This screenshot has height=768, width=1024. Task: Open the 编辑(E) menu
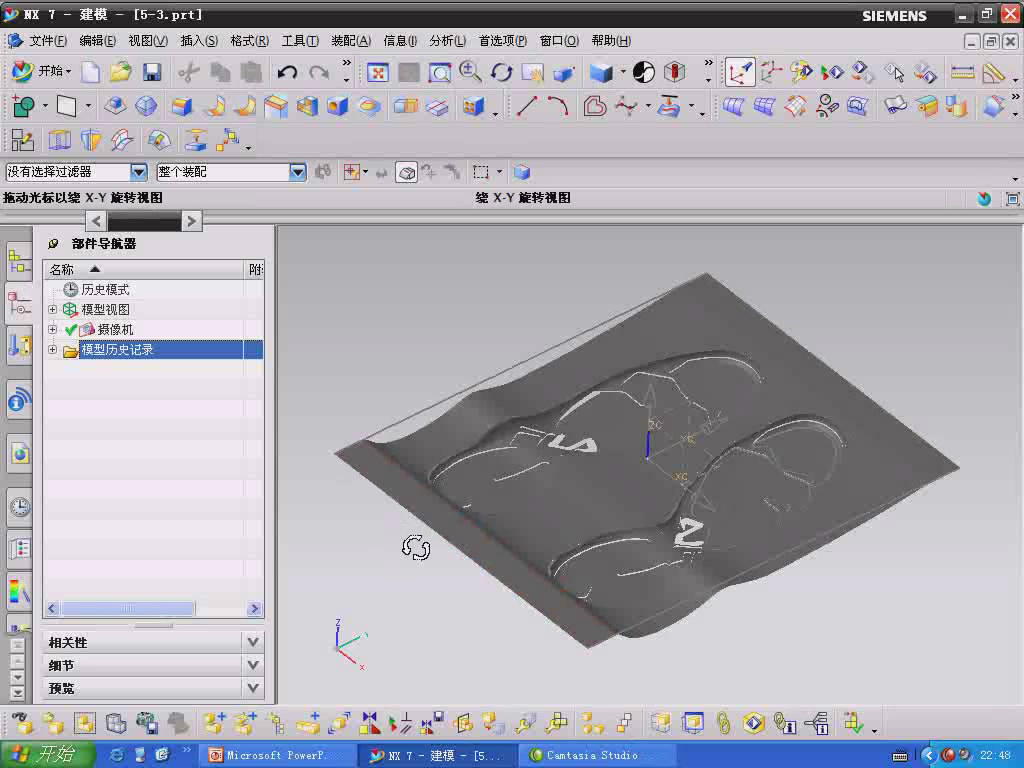(97, 41)
